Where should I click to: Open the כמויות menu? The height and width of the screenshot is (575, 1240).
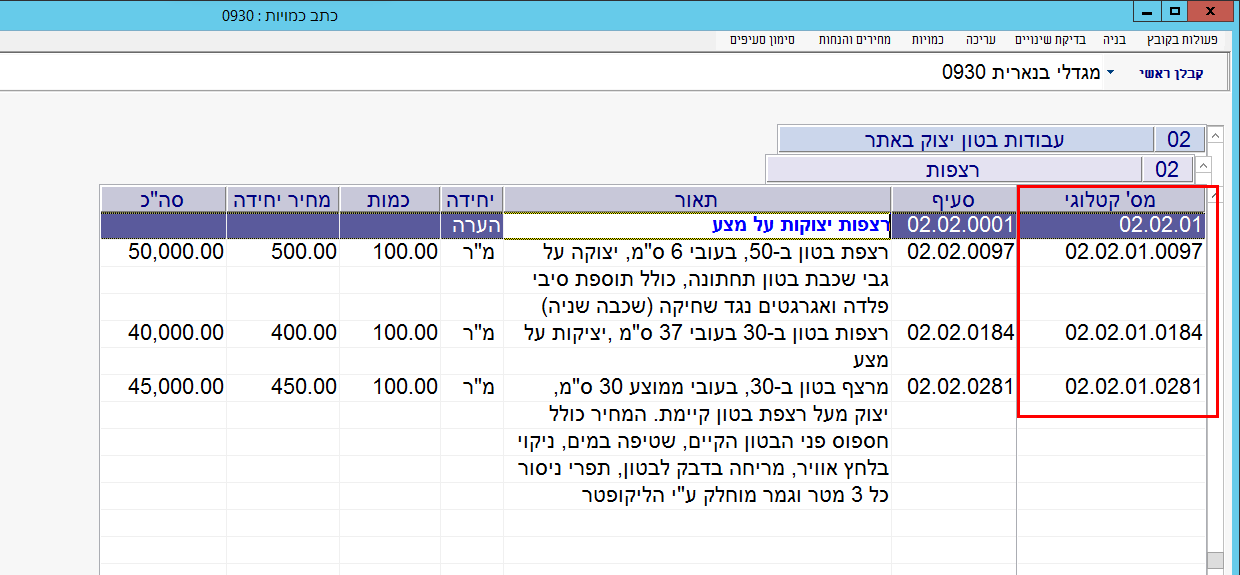coord(927,40)
